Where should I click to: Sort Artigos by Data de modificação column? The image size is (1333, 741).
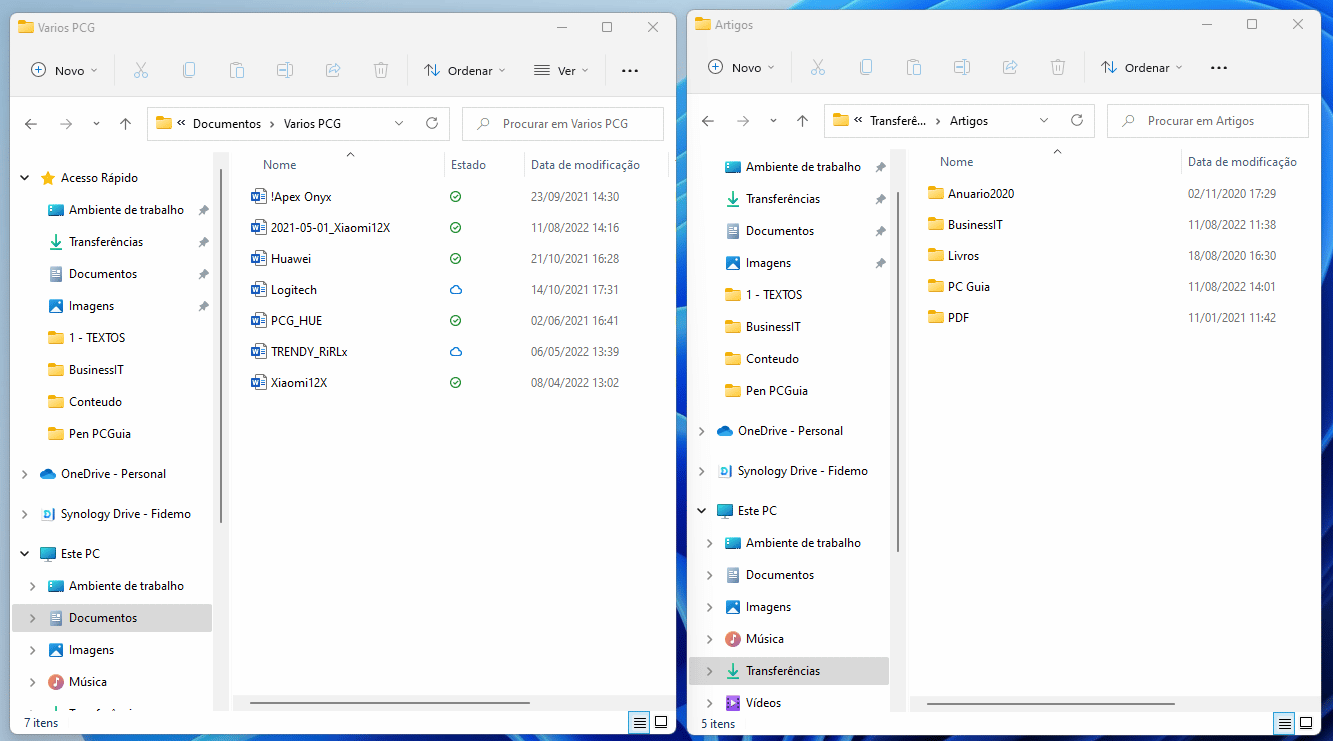(x=1242, y=162)
